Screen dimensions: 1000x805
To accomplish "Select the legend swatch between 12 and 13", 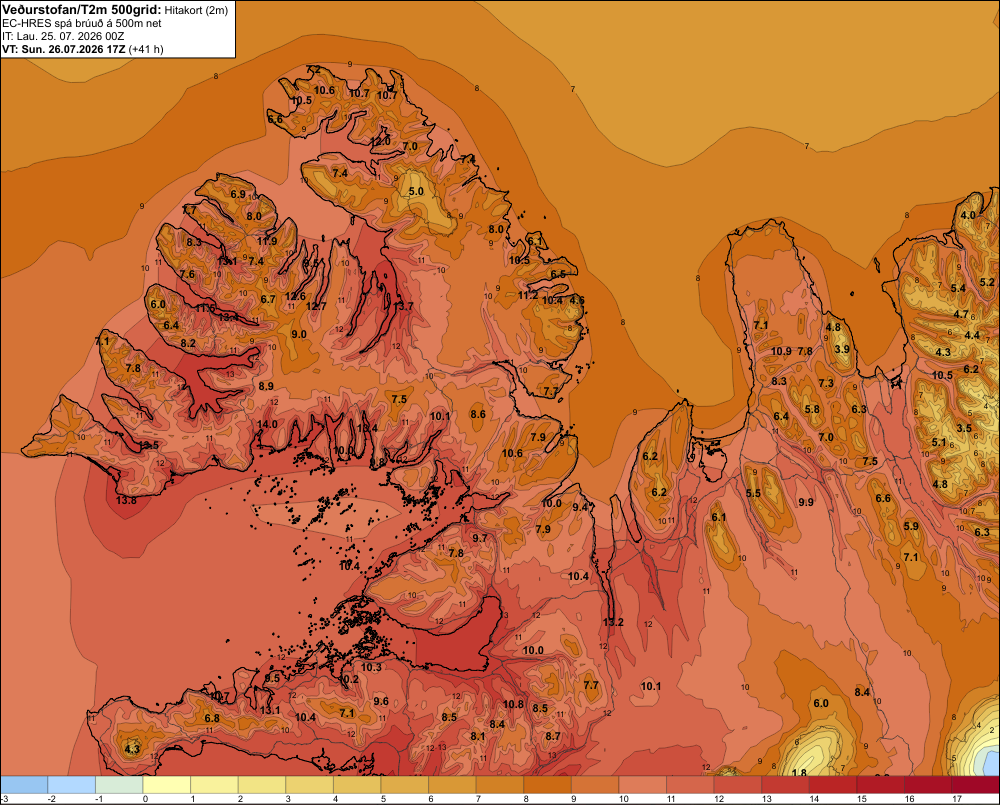I will click(737, 785).
